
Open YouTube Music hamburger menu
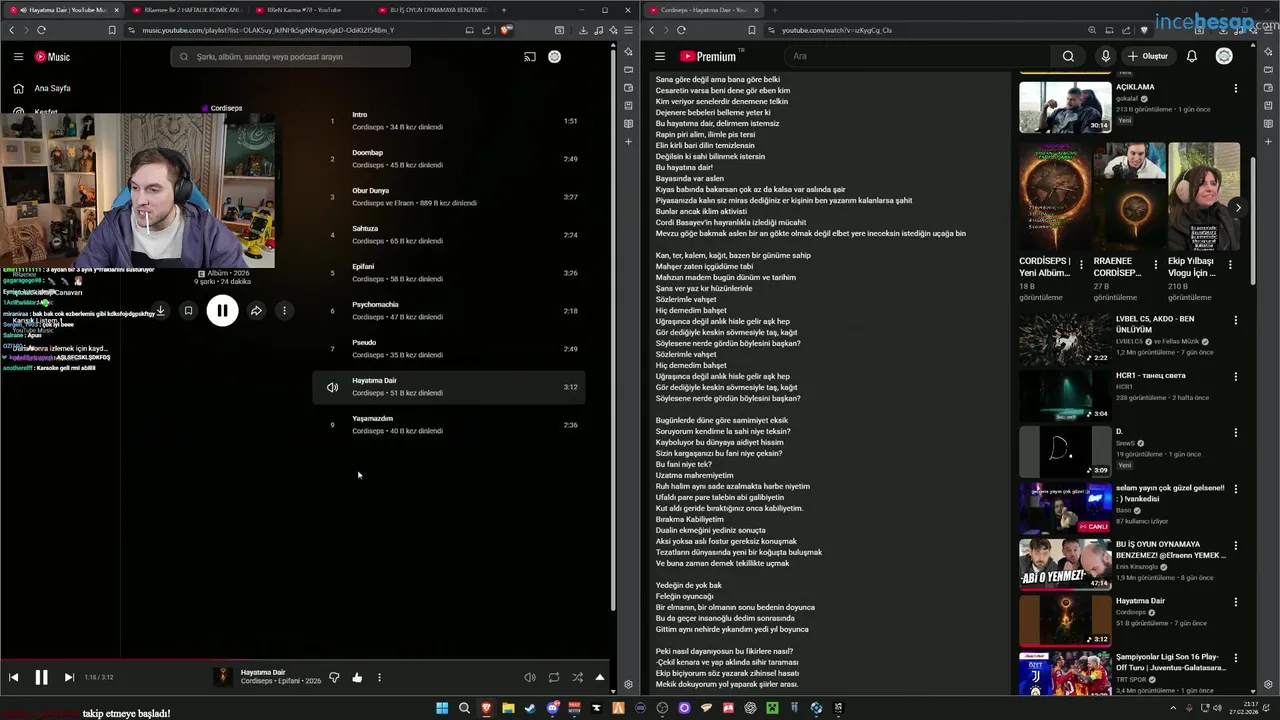point(18,57)
